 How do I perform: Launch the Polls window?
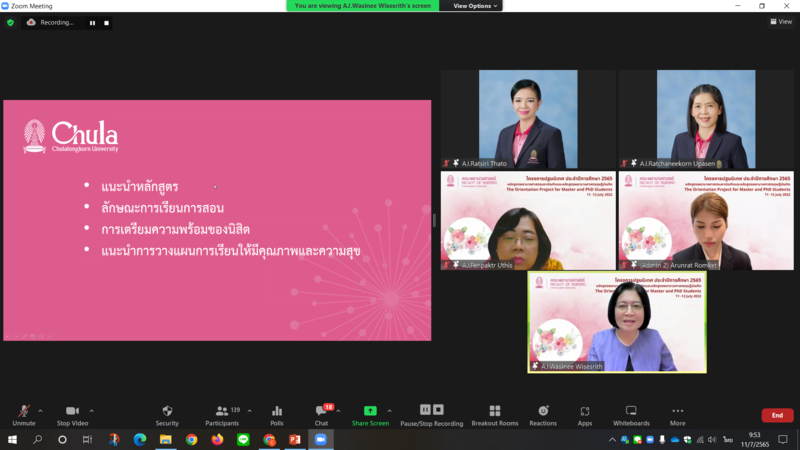click(277, 414)
